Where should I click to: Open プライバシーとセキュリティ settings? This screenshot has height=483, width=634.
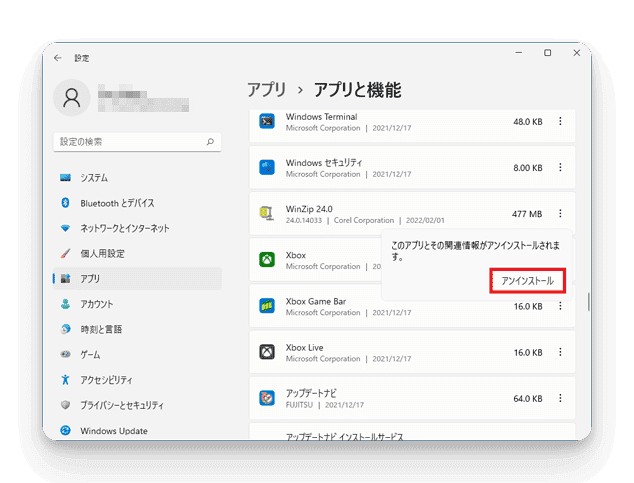[x=137, y=405]
